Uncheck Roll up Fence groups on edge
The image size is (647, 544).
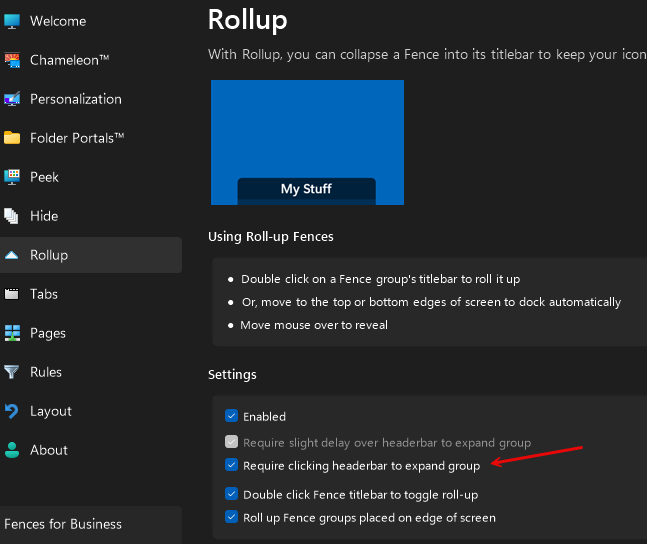[232, 517]
